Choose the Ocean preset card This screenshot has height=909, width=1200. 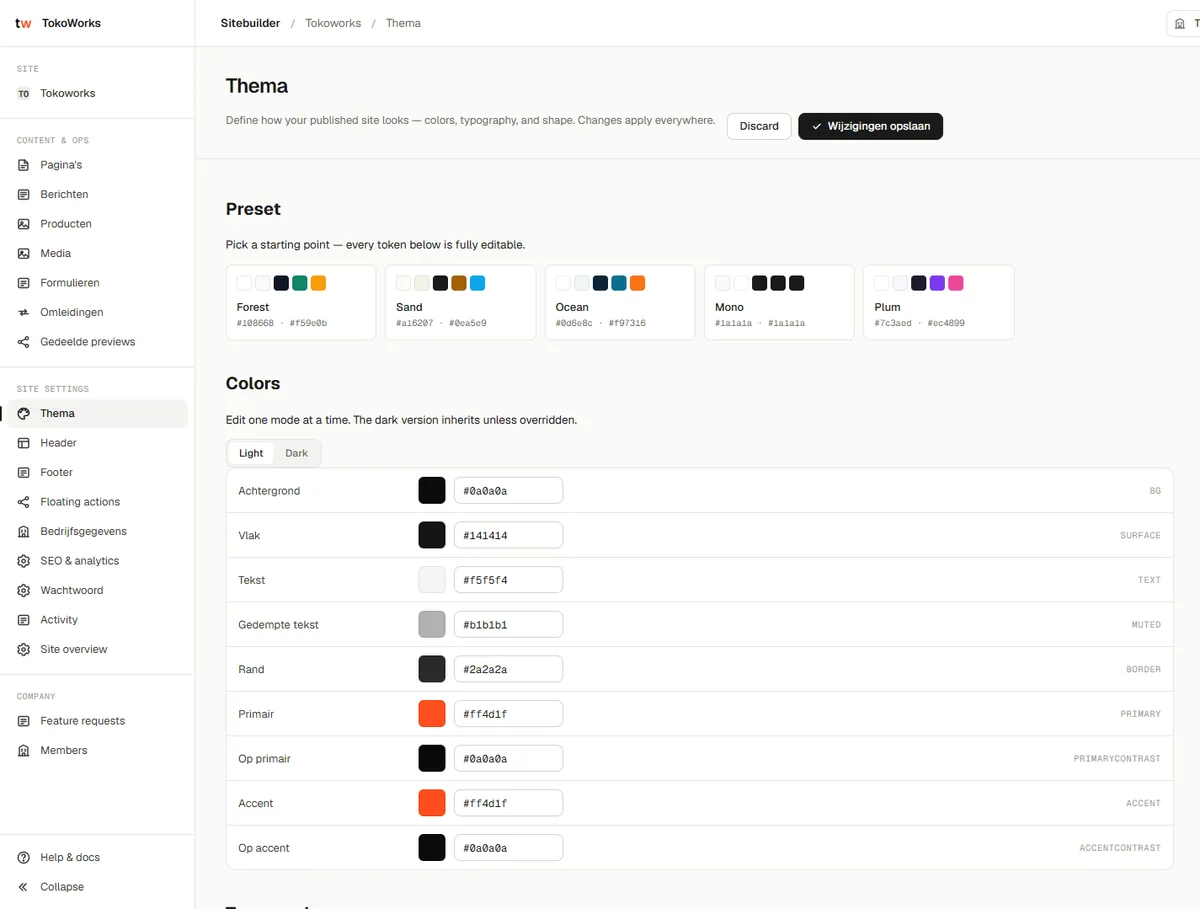(x=620, y=302)
